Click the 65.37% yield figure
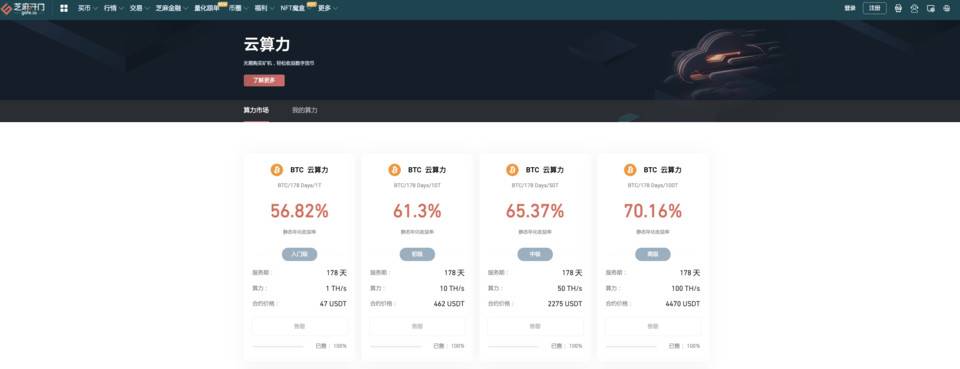 (534, 211)
